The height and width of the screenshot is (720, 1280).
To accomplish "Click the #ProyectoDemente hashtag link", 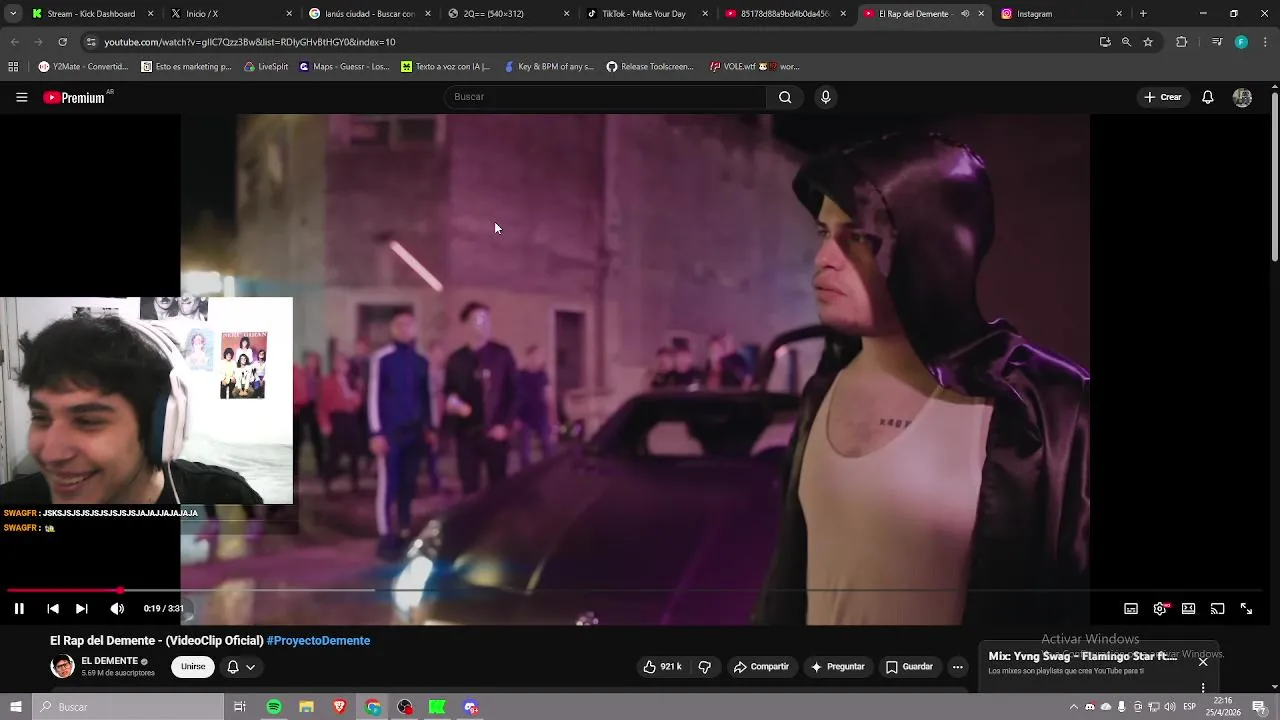I will [x=318, y=641].
